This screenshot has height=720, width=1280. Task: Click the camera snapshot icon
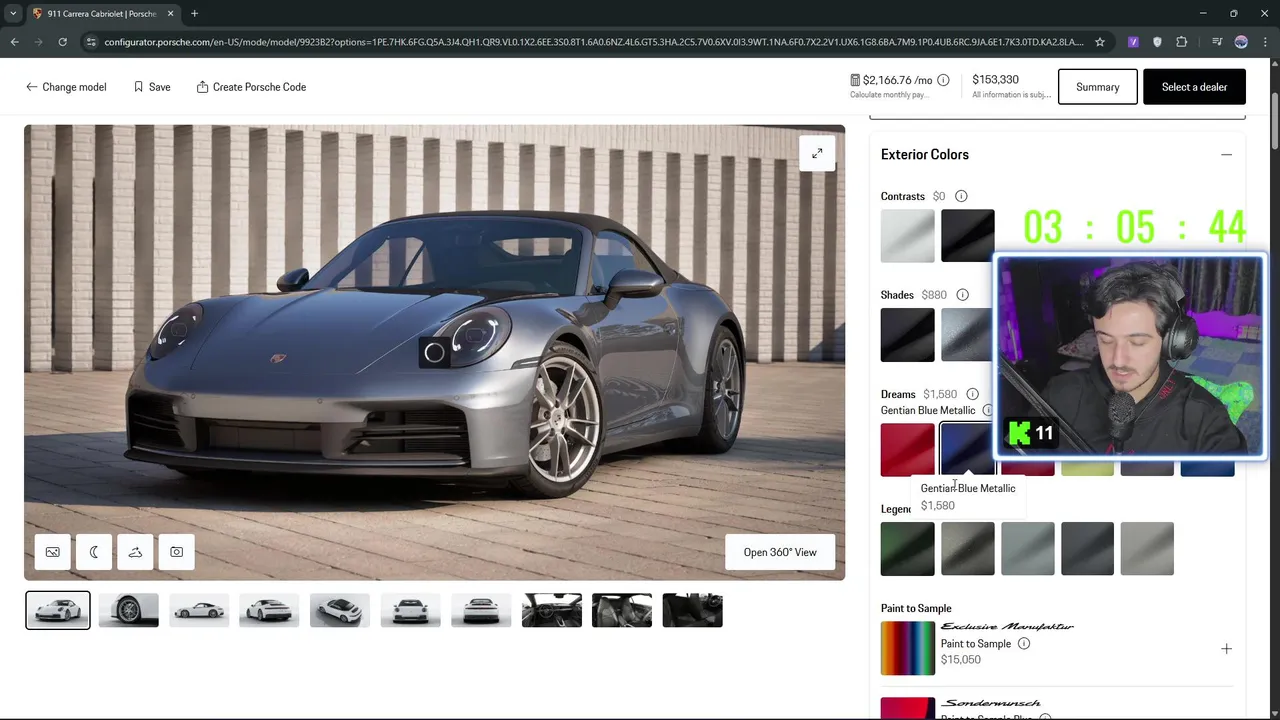(176, 552)
